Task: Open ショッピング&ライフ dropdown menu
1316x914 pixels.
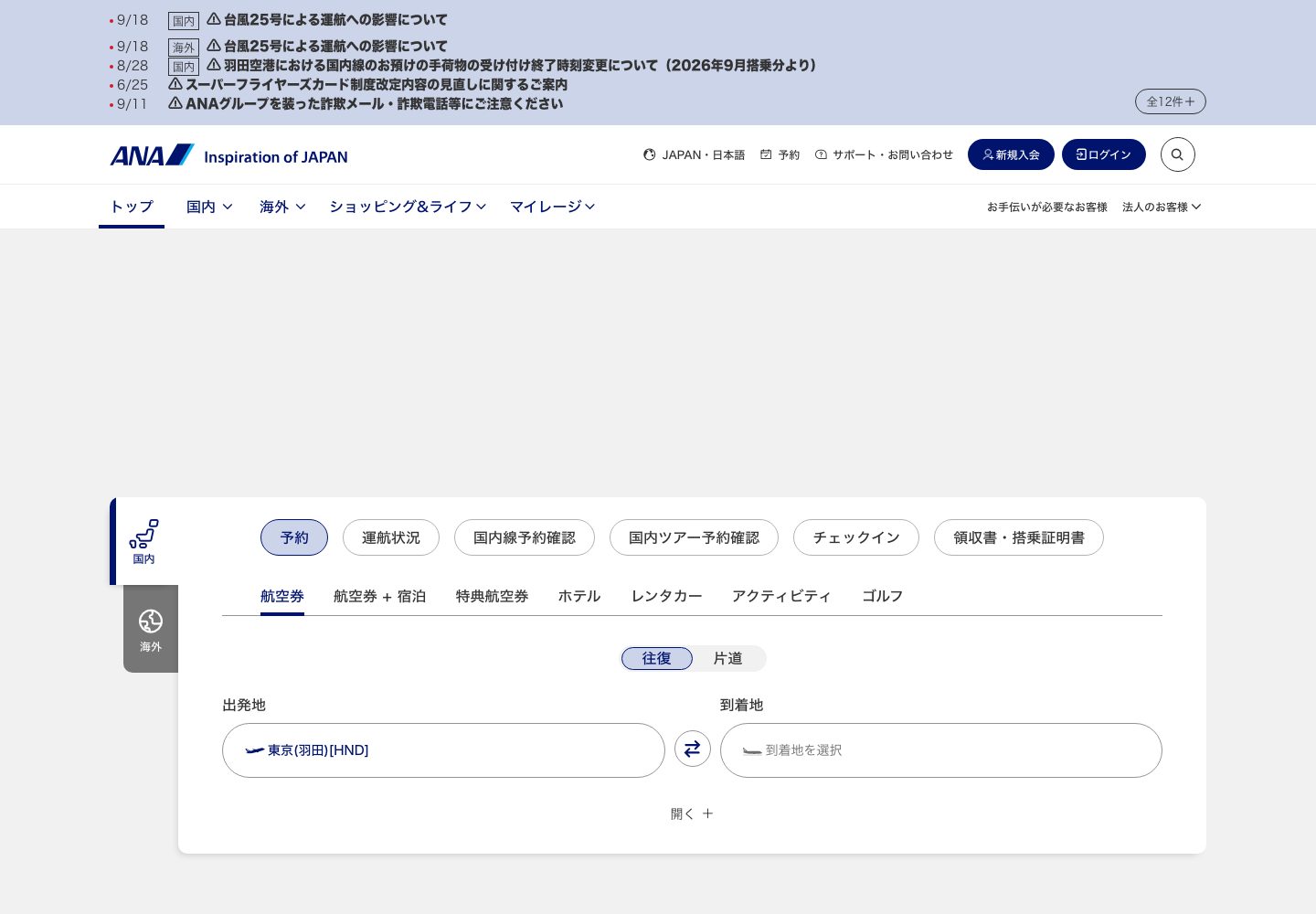Action: 408,207
